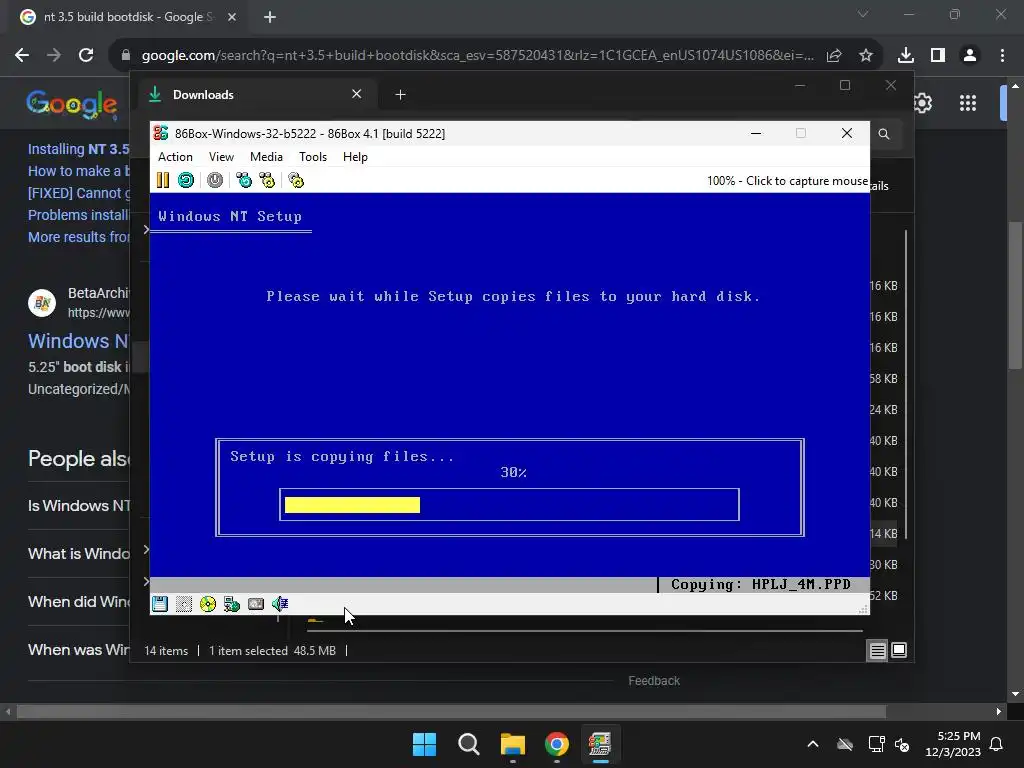This screenshot has width=1024, height=768.
Task: Open the Chrome profile icon
Action: click(970, 56)
